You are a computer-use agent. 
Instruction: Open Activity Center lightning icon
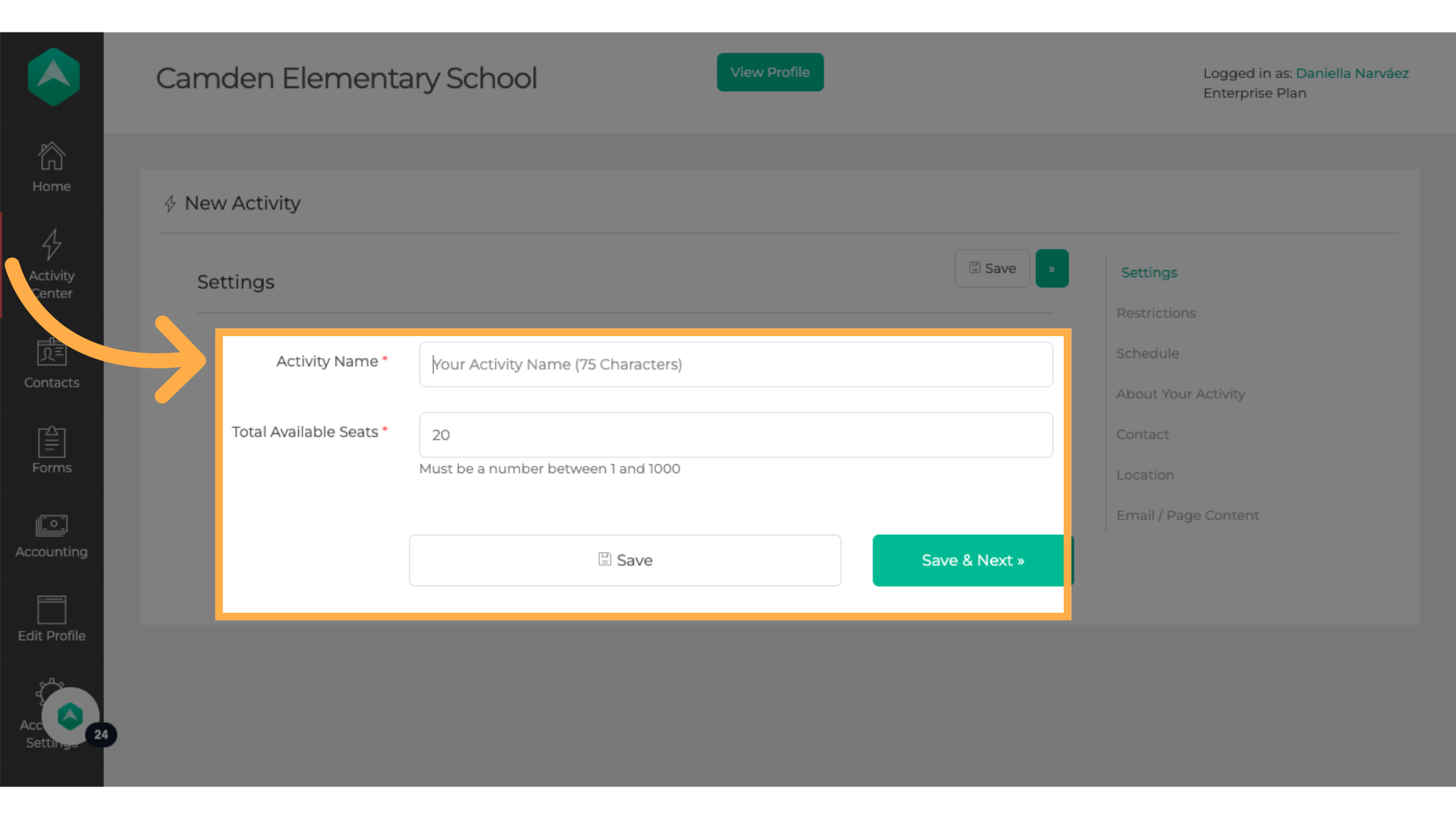52,245
